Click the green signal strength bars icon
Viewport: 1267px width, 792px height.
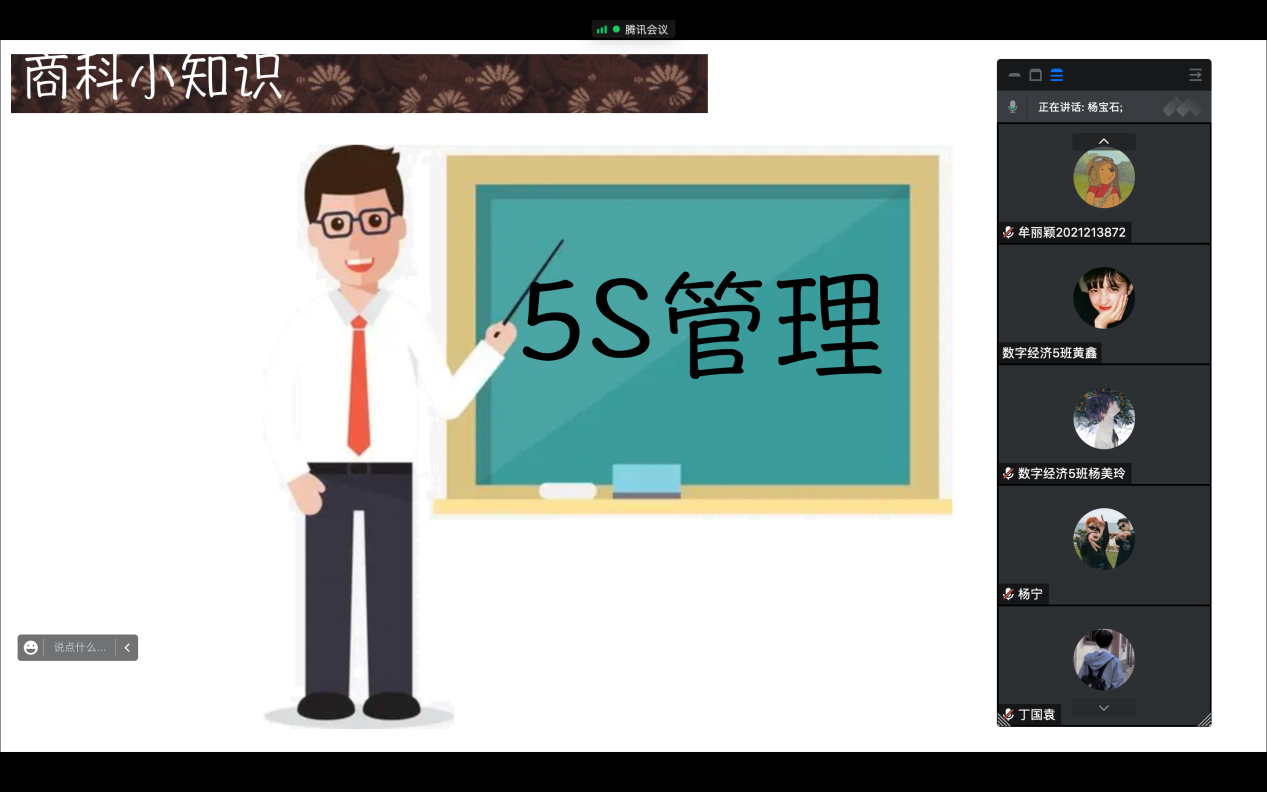(x=602, y=29)
